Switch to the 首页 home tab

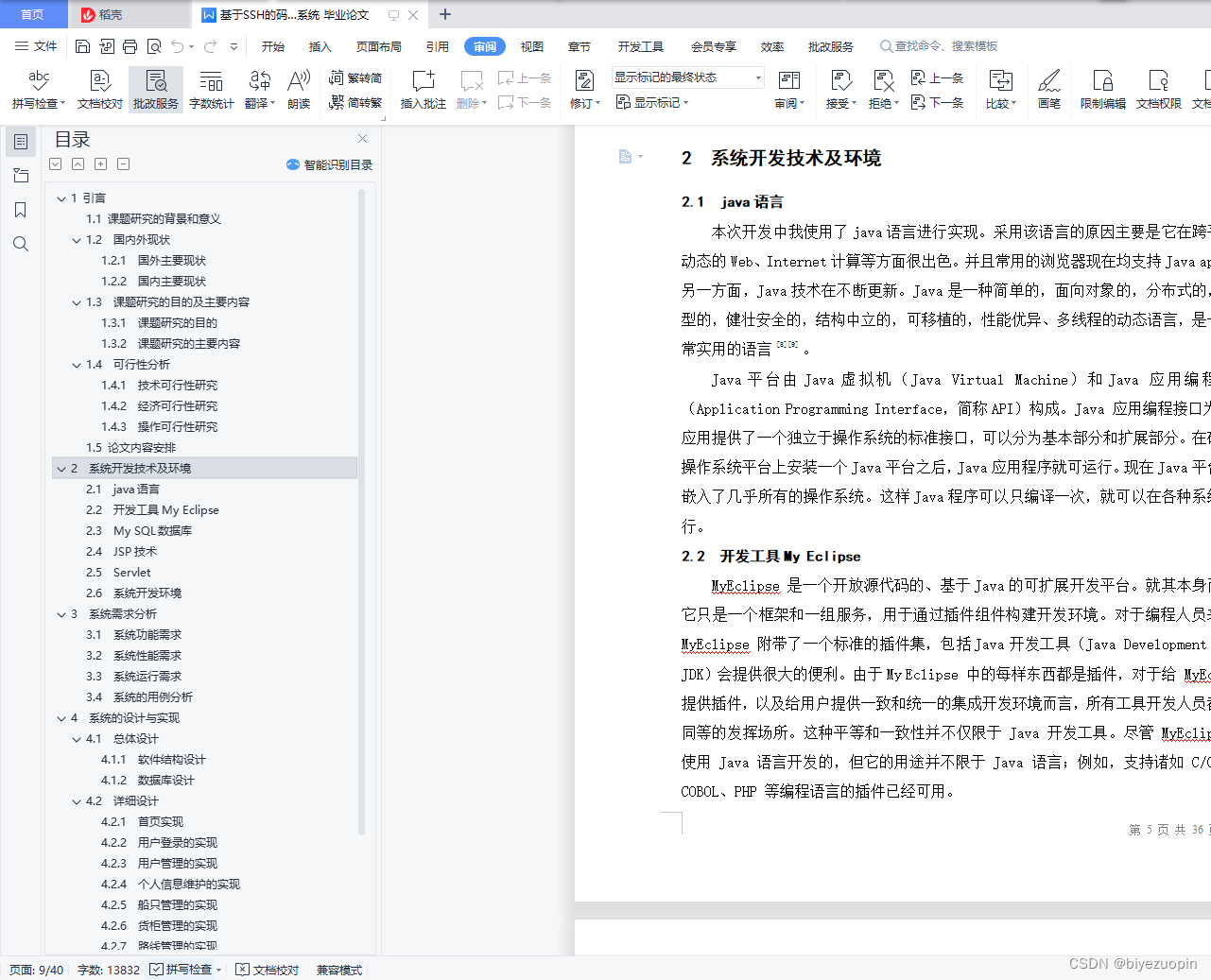click(x=33, y=14)
